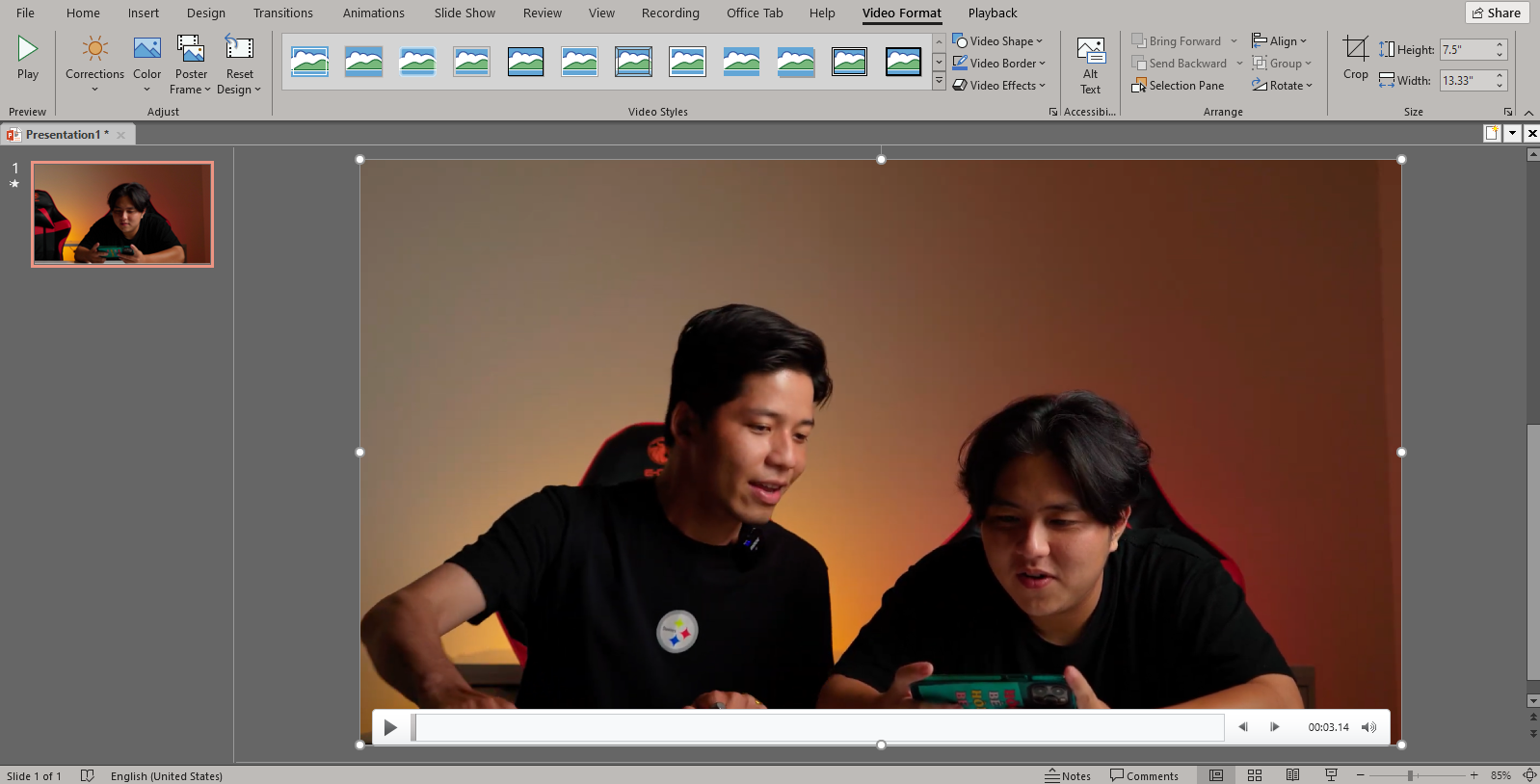Go to the next slide using double-arrow

[1533, 734]
